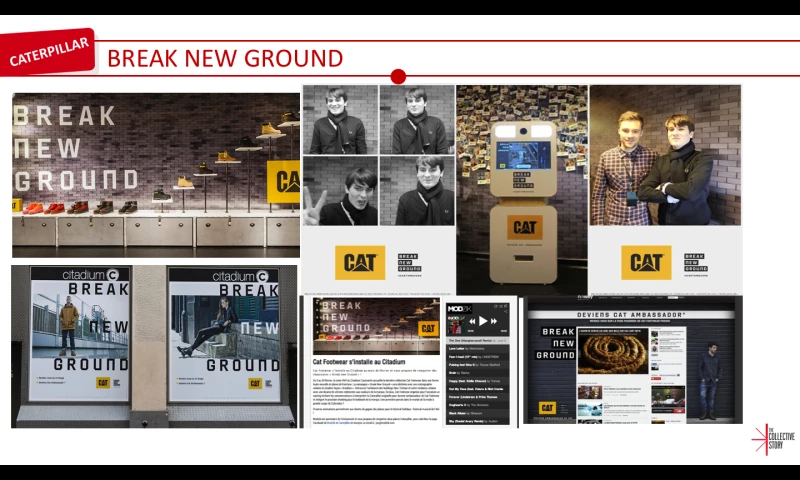This screenshot has height=480, width=800.
Task: Select the Love Letter track
Action: [x=478, y=348]
